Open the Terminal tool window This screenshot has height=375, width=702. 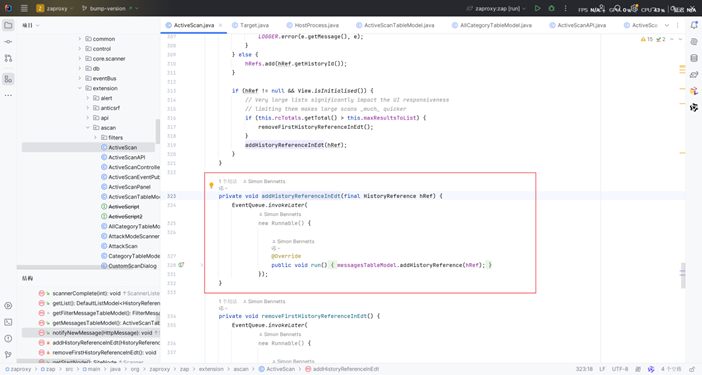coord(8,322)
